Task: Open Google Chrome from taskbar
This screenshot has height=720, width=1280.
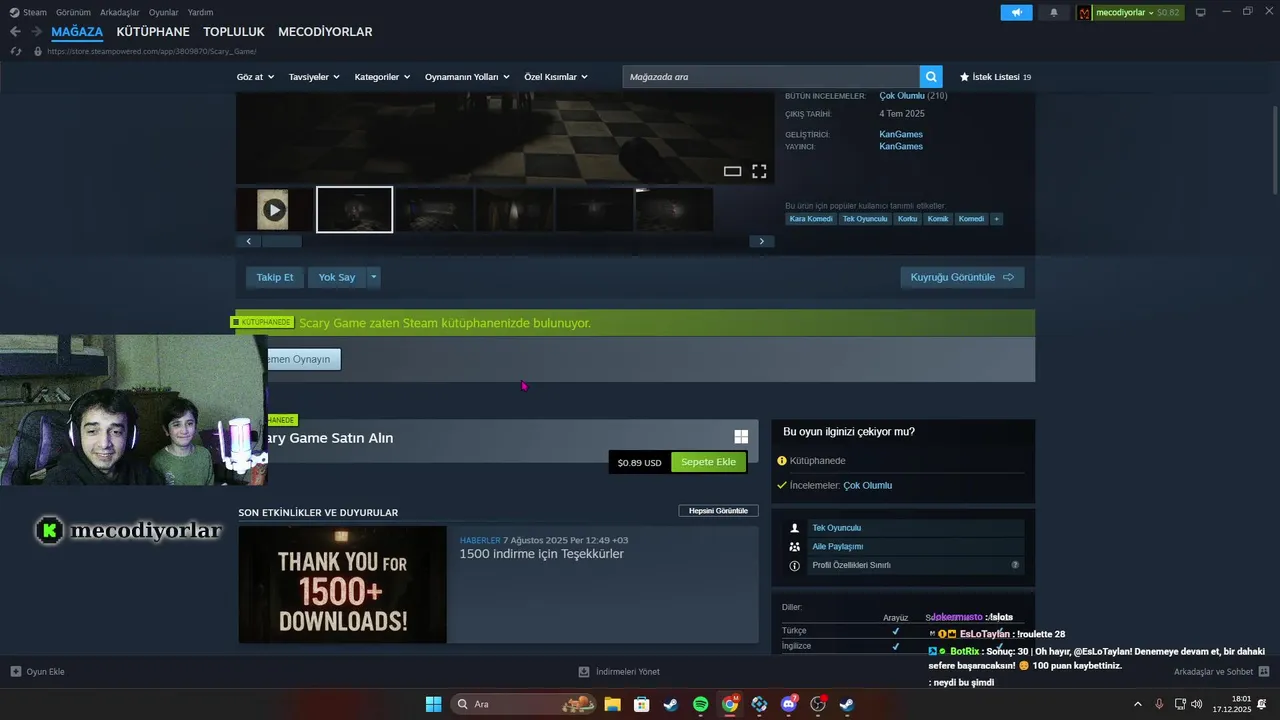Action: [730, 704]
